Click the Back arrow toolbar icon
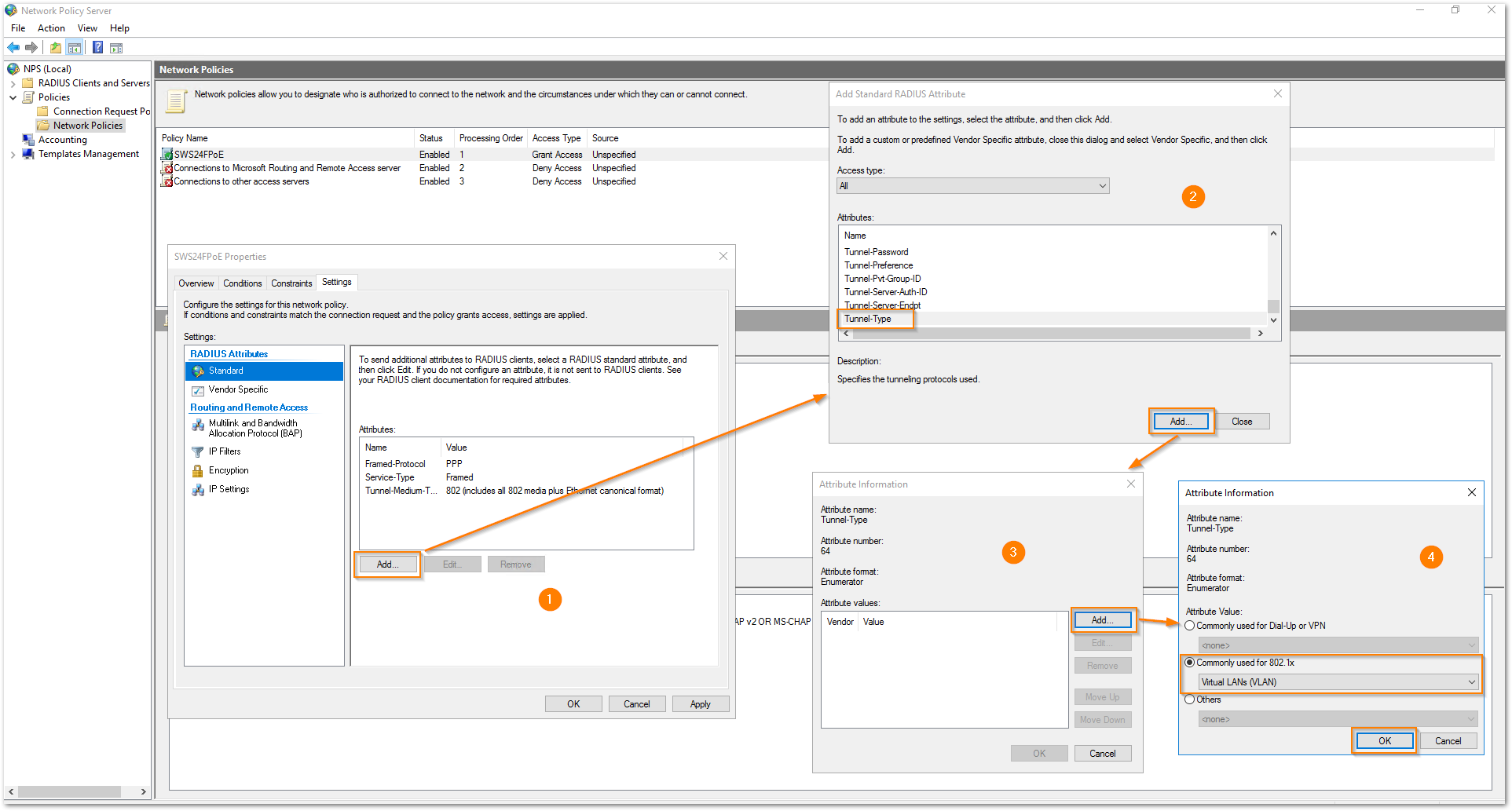 pos(13,48)
